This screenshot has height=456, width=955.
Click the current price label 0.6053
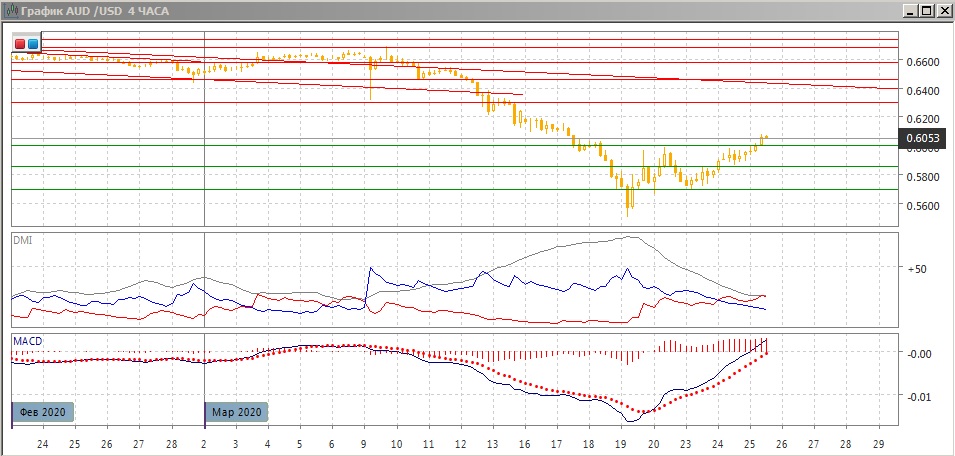921,138
